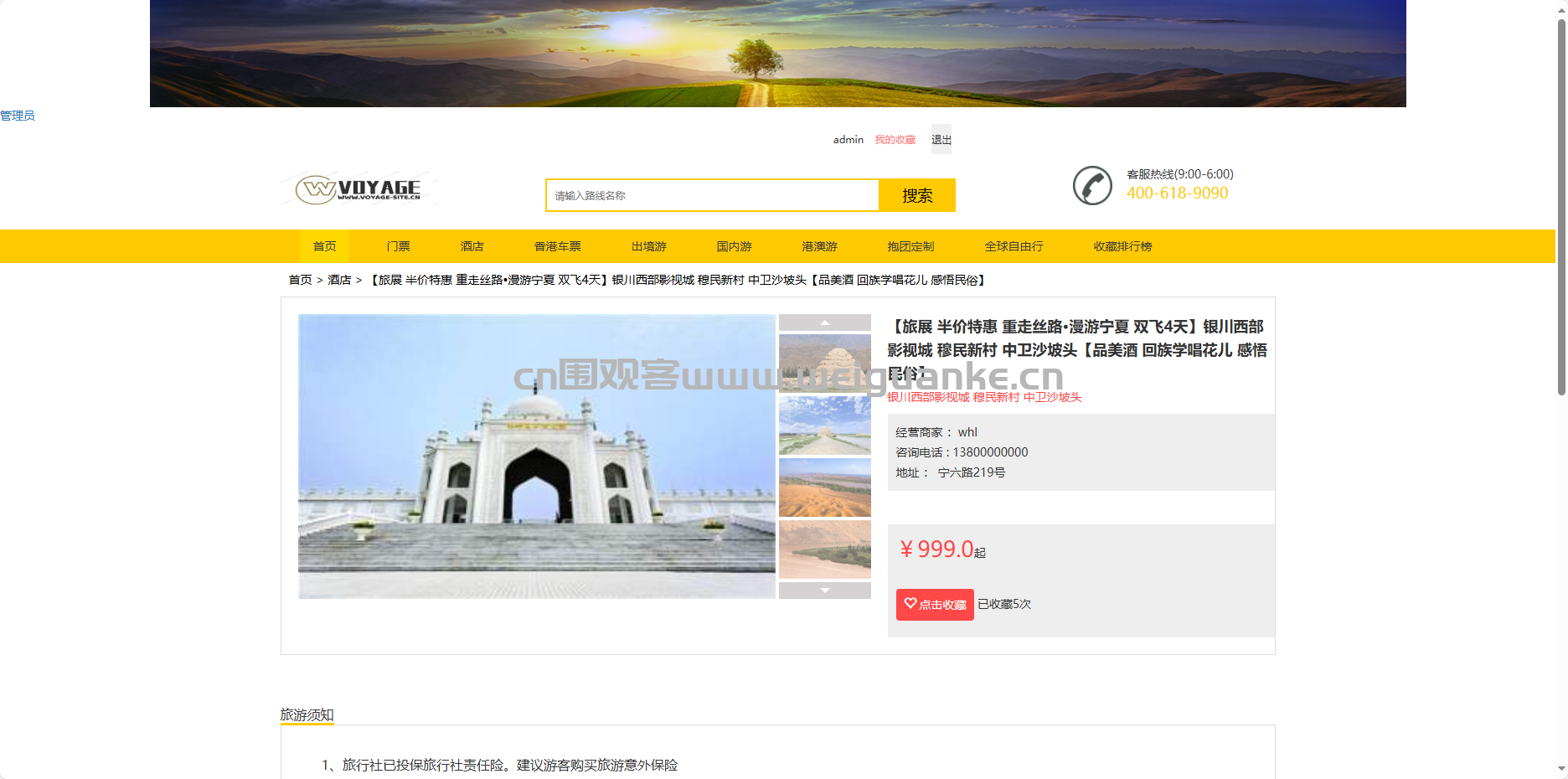Select the fourth river desert thumbnail
The image size is (1568, 779).
coord(824,549)
